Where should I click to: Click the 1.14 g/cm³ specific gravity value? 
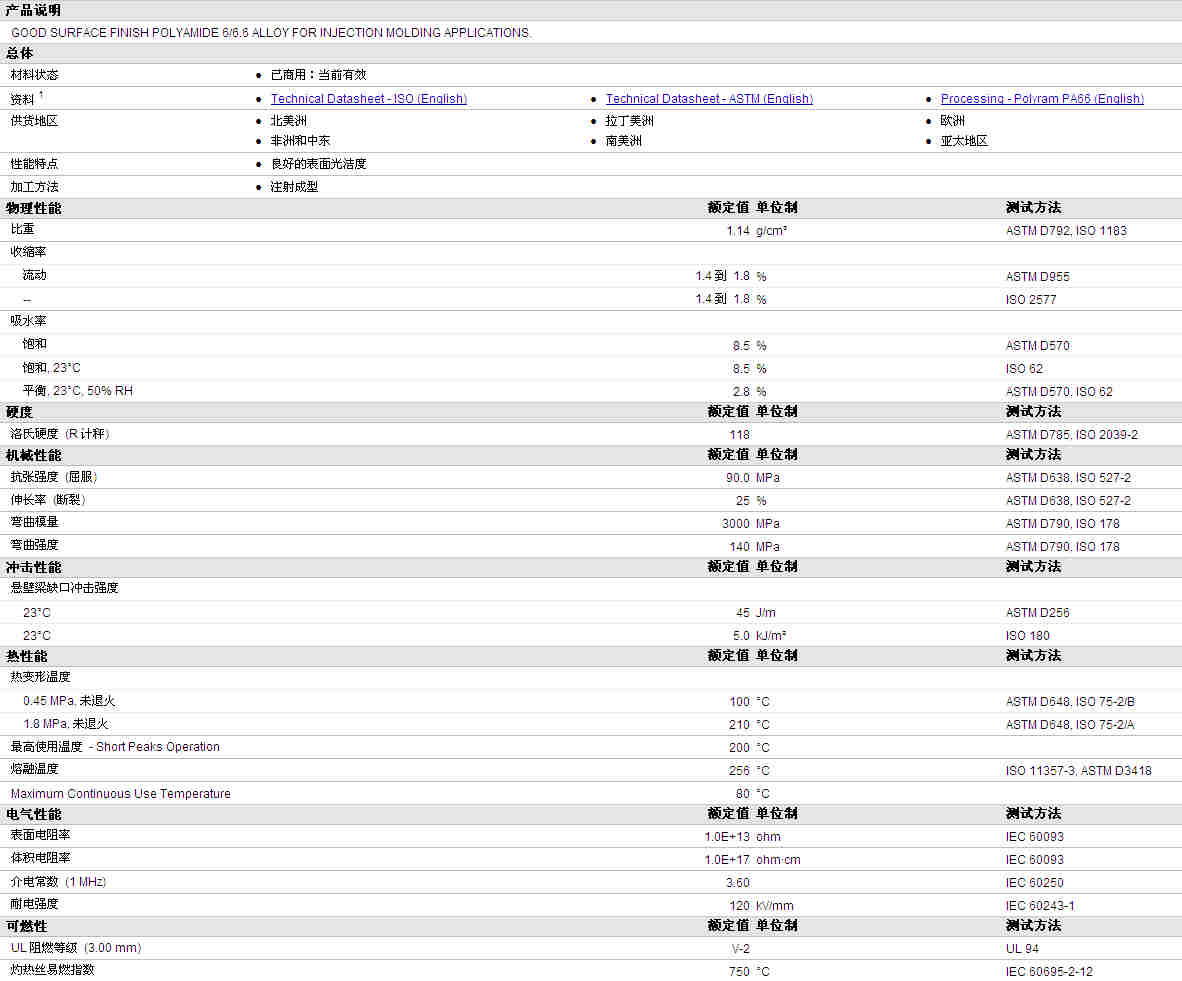tap(737, 231)
